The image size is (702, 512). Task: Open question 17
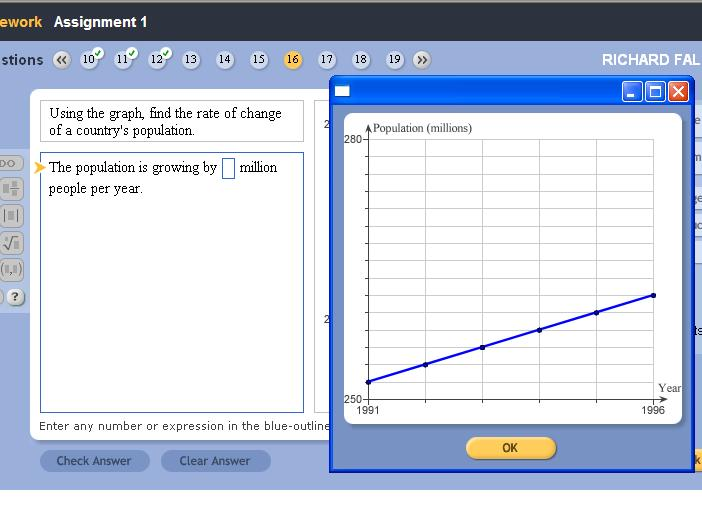click(327, 60)
